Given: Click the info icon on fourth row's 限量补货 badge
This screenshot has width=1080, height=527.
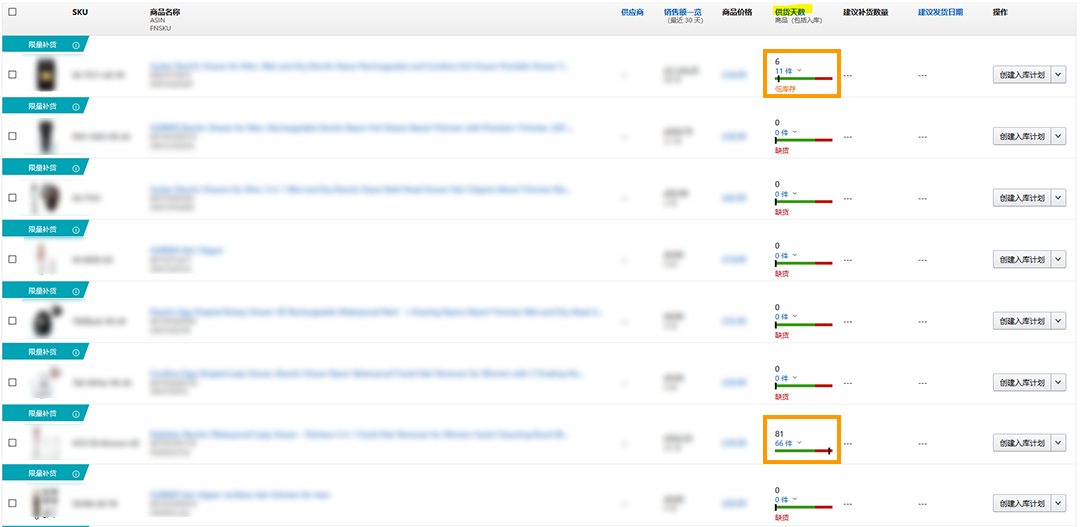Looking at the screenshot, I should pyautogui.click(x=76, y=229).
